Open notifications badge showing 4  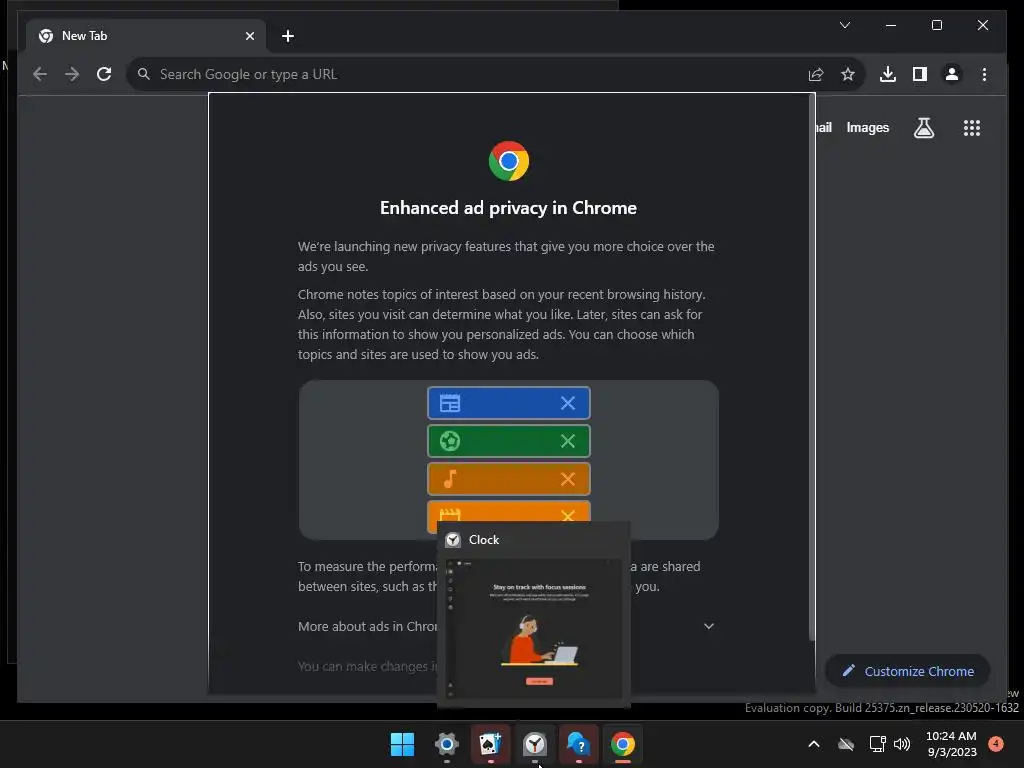click(x=996, y=743)
